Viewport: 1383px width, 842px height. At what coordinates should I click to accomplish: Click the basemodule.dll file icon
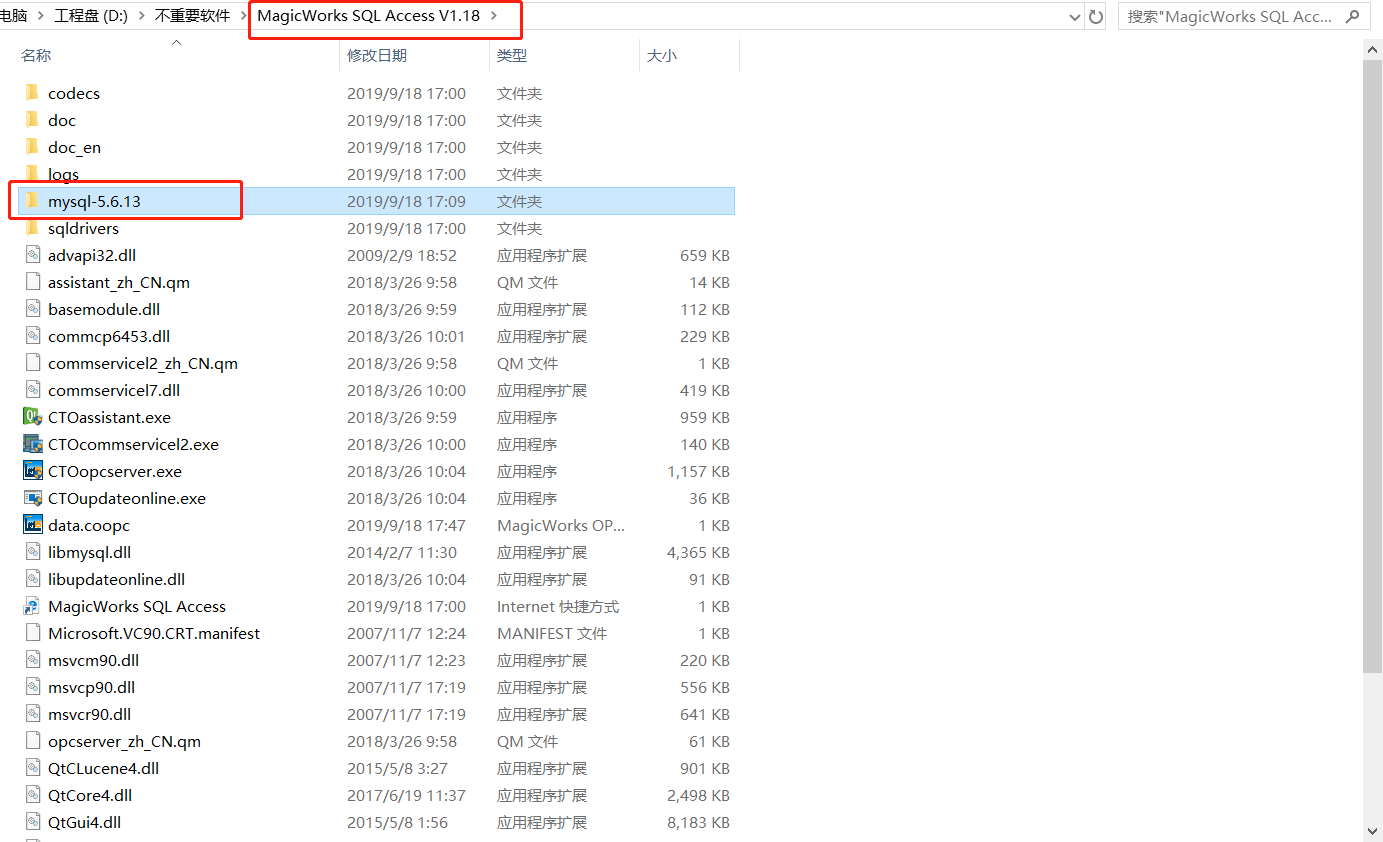point(32,309)
